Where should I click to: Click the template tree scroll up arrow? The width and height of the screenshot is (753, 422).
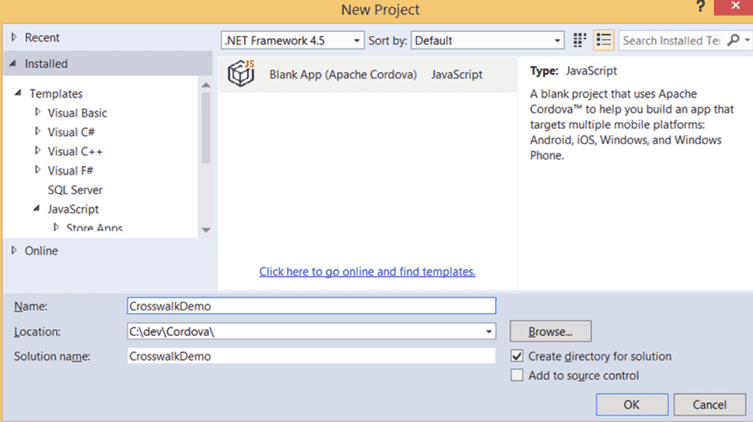pyautogui.click(x=206, y=85)
